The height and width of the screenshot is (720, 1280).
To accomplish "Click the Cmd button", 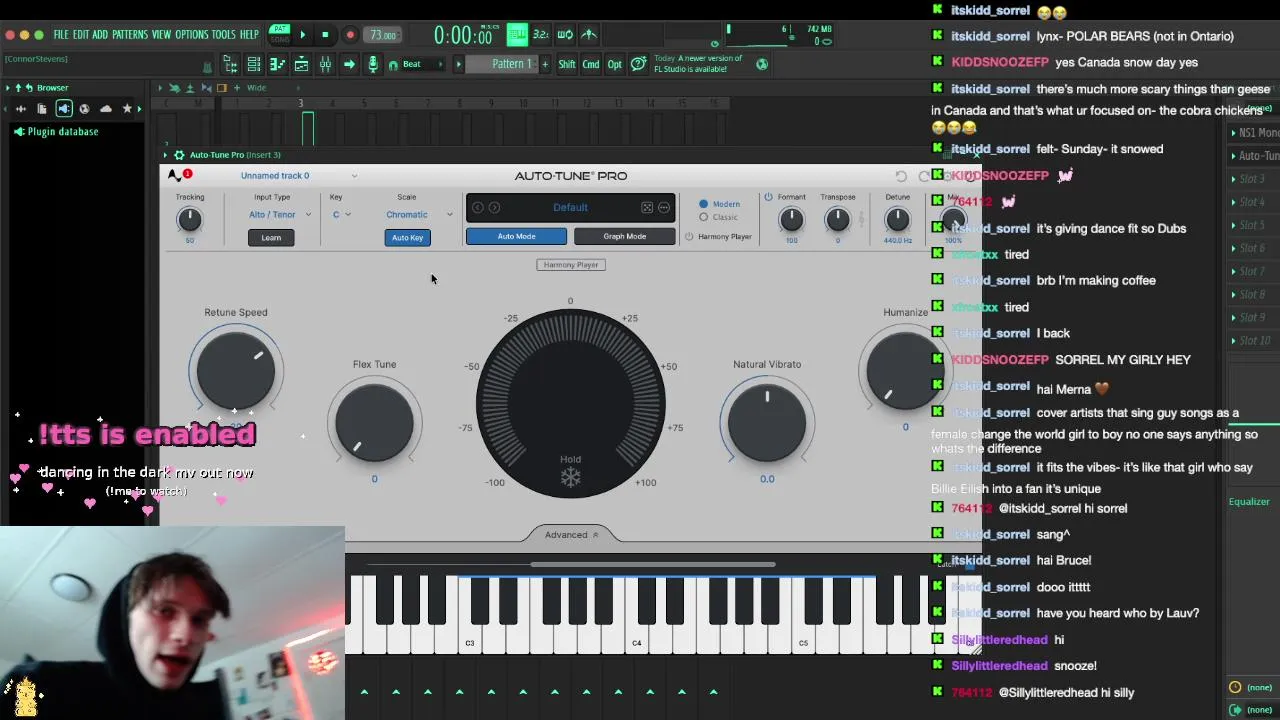I will [591, 65].
